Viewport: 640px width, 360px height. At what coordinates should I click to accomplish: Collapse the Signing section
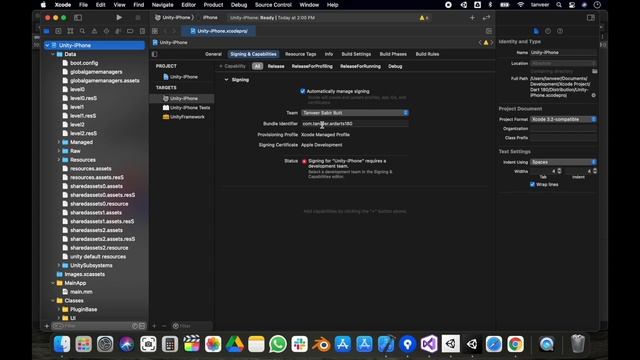(226, 80)
